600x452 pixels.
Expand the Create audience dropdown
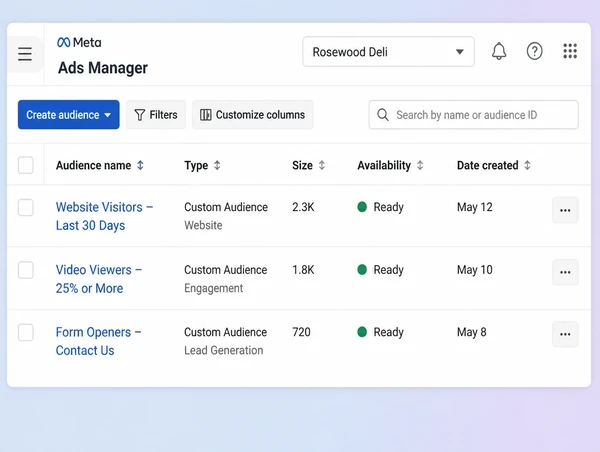(68, 115)
